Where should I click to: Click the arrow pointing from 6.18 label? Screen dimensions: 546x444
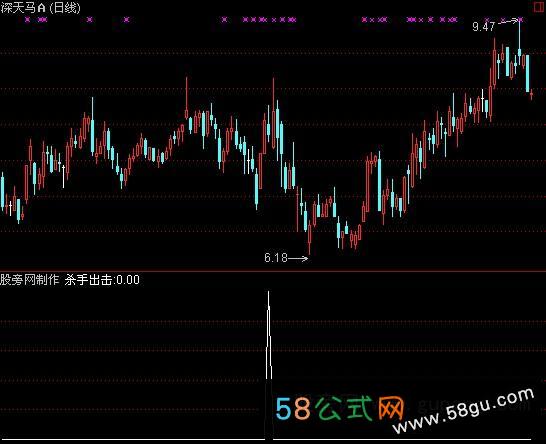point(298,258)
